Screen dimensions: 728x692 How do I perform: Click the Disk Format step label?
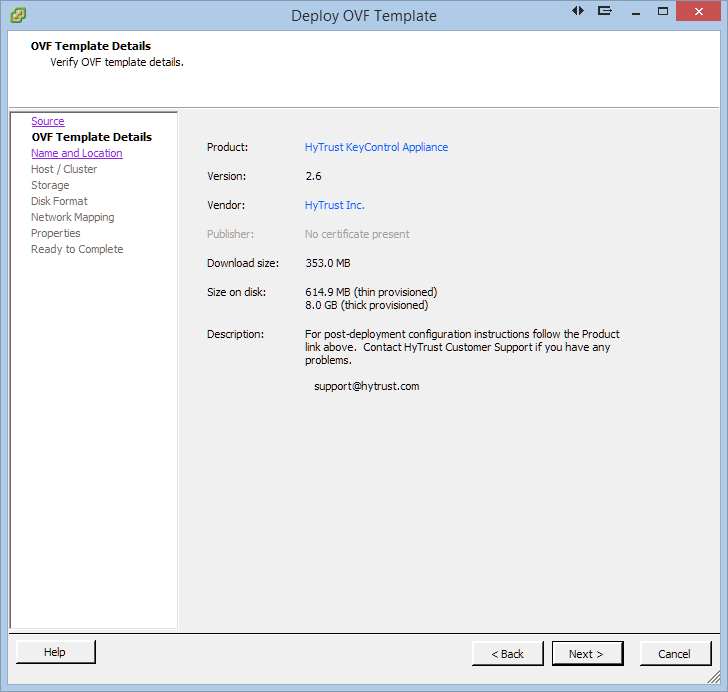[x=59, y=201]
